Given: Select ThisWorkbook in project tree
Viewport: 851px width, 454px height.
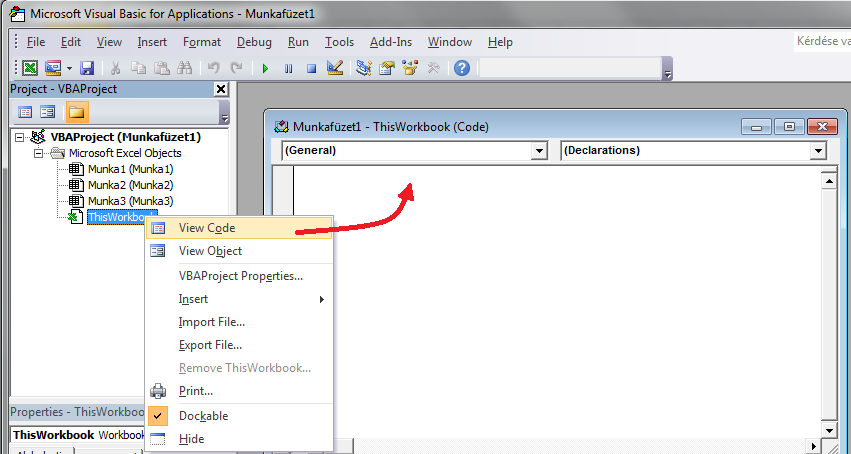Looking at the screenshot, I should pyautogui.click(x=116, y=217).
